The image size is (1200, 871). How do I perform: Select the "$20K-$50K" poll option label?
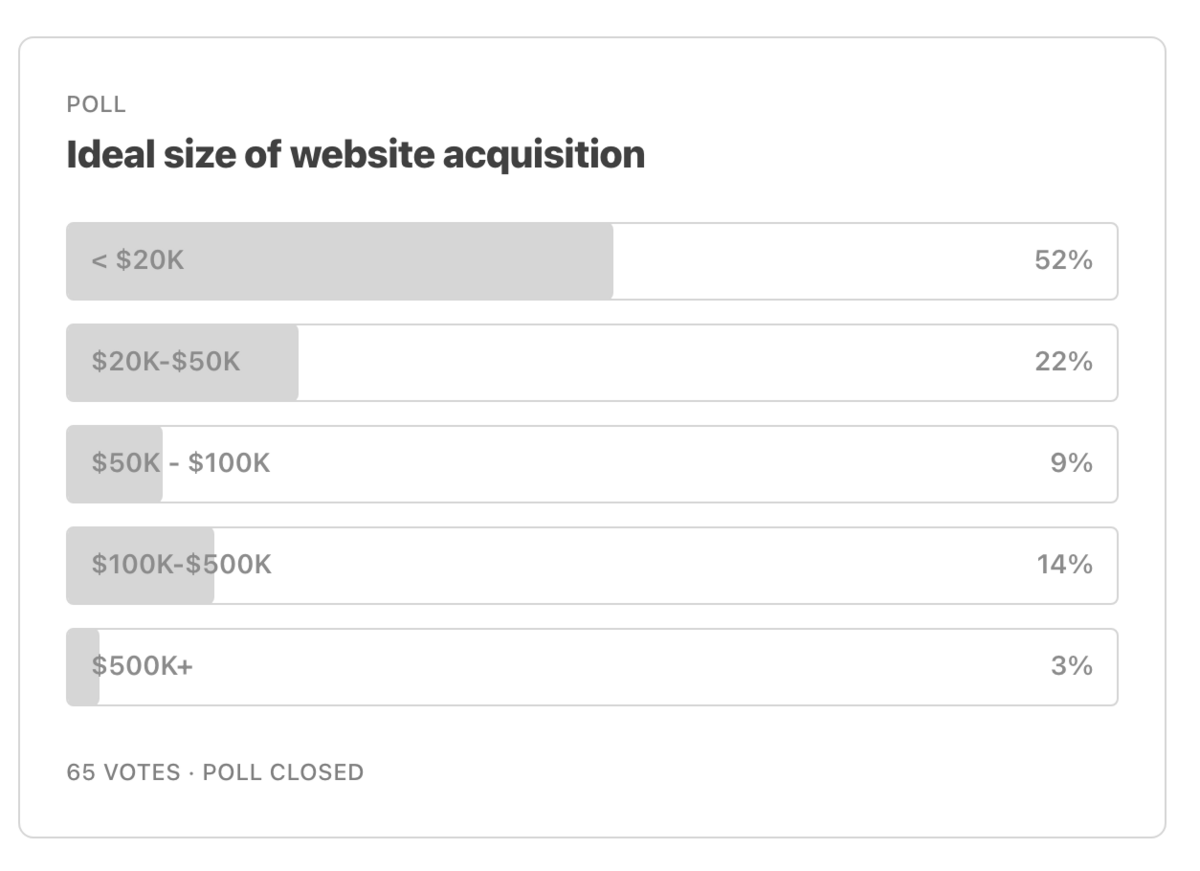(166, 362)
